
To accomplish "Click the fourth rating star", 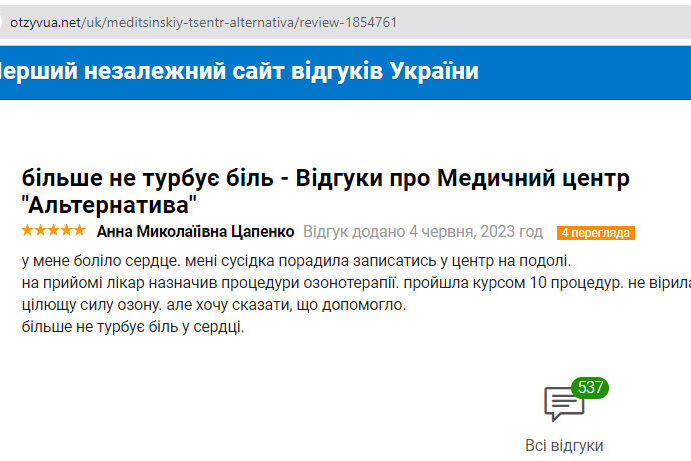I will pyautogui.click(x=66, y=231).
